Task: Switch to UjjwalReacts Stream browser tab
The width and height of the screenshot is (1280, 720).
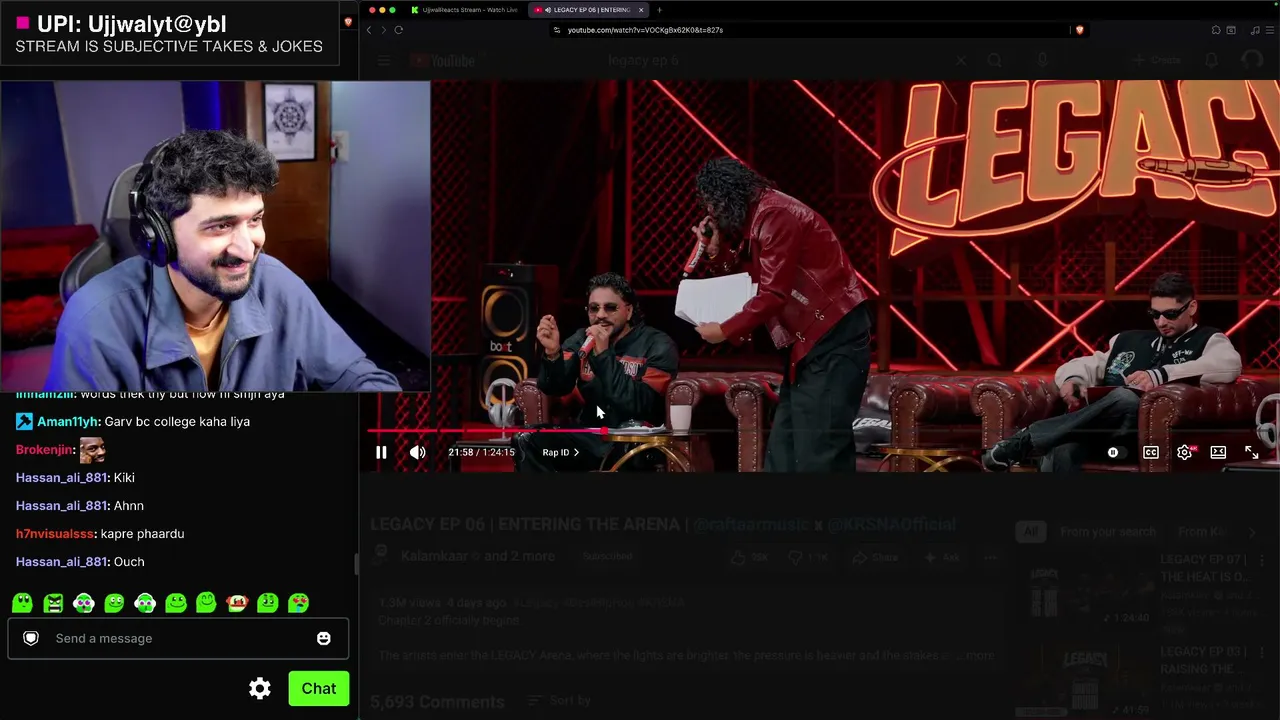Action: (463, 10)
